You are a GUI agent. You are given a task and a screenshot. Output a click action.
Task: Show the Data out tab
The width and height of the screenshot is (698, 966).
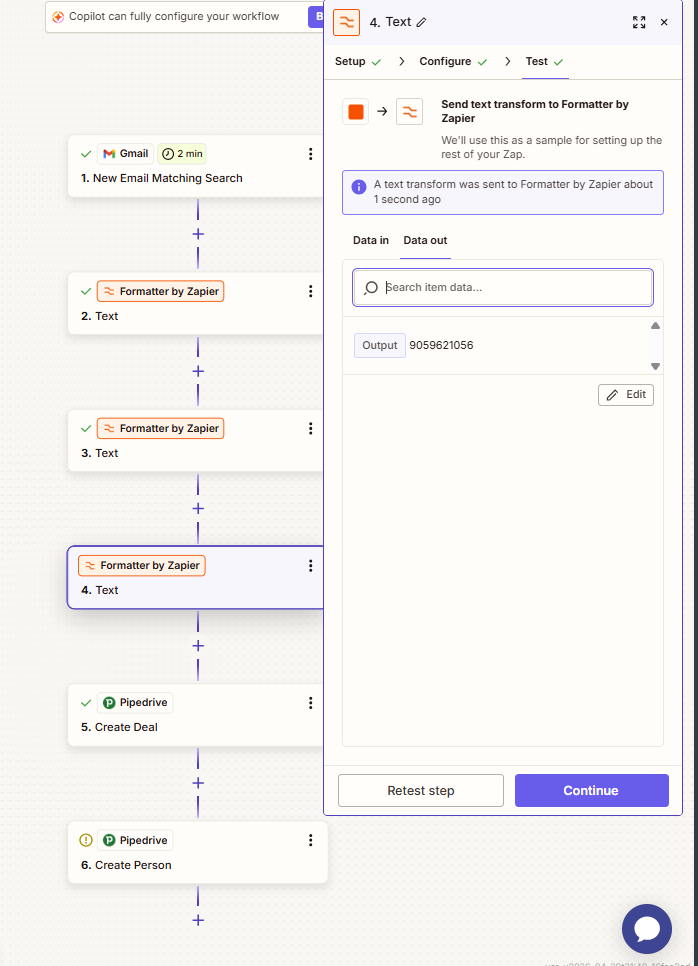pyautogui.click(x=425, y=240)
